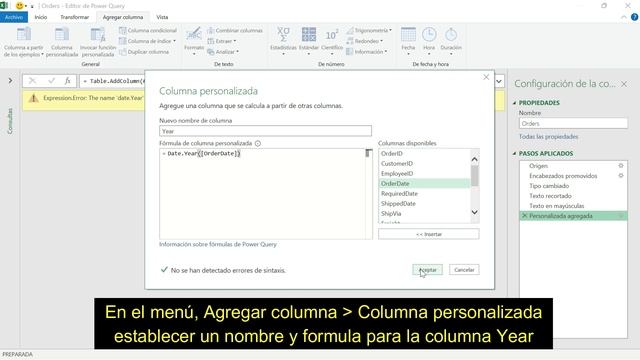
Task: Select ShipVia in available columns
Action: (424, 213)
